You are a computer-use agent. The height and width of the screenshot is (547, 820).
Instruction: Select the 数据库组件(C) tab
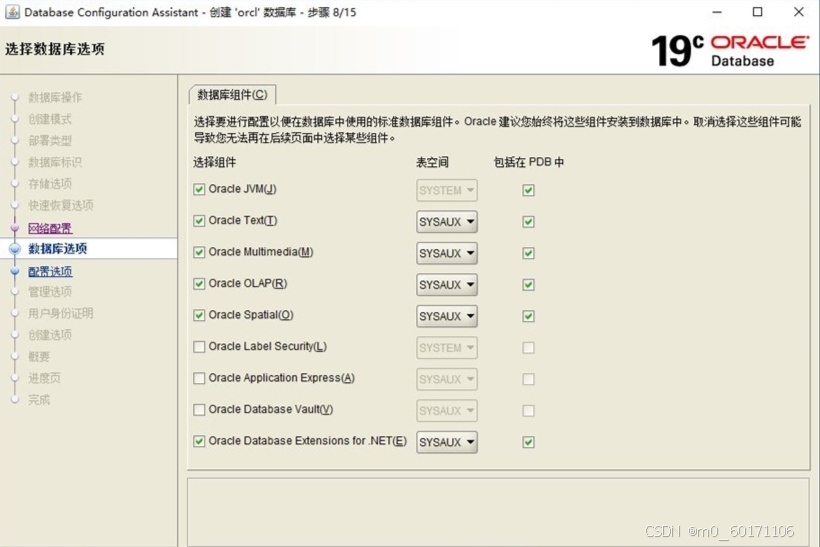pos(232,95)
